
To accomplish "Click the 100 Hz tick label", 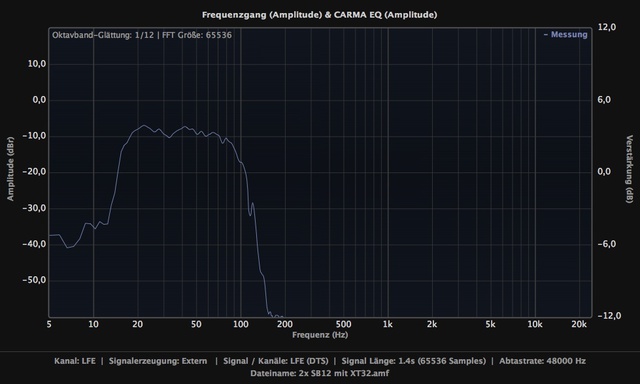I will pyautogui.click(x=240, y=324).
